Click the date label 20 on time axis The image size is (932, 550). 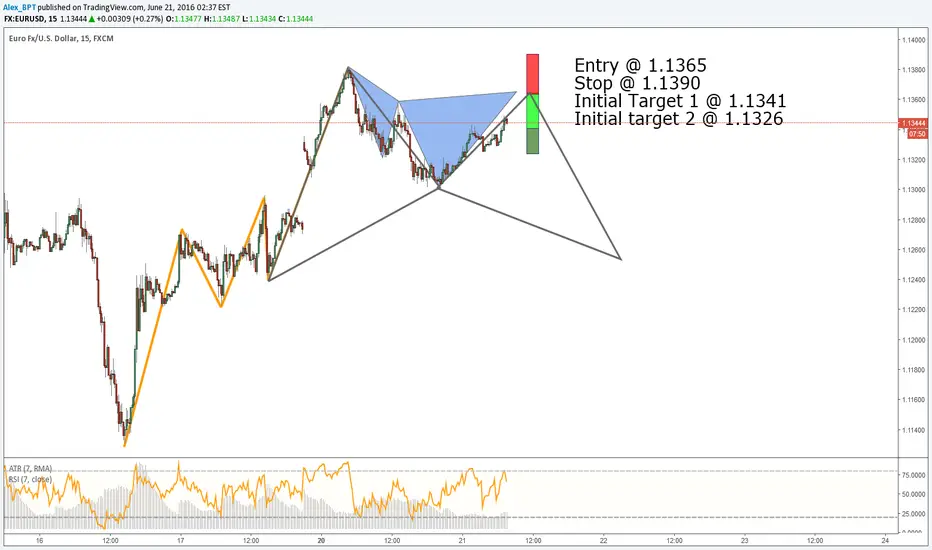(321, 540)
